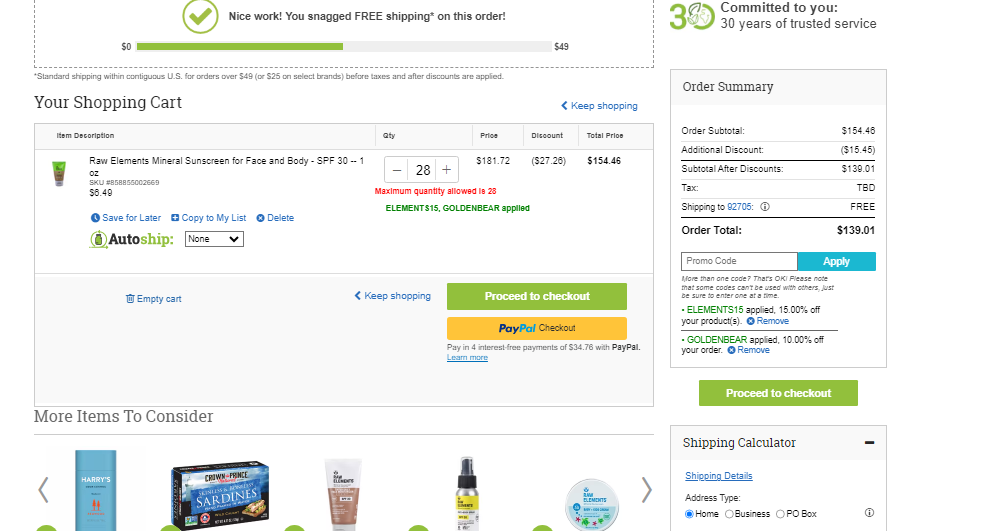Click the minus quantity button
The height and width of the screenshot is (531, 1007).
point(397,170)
